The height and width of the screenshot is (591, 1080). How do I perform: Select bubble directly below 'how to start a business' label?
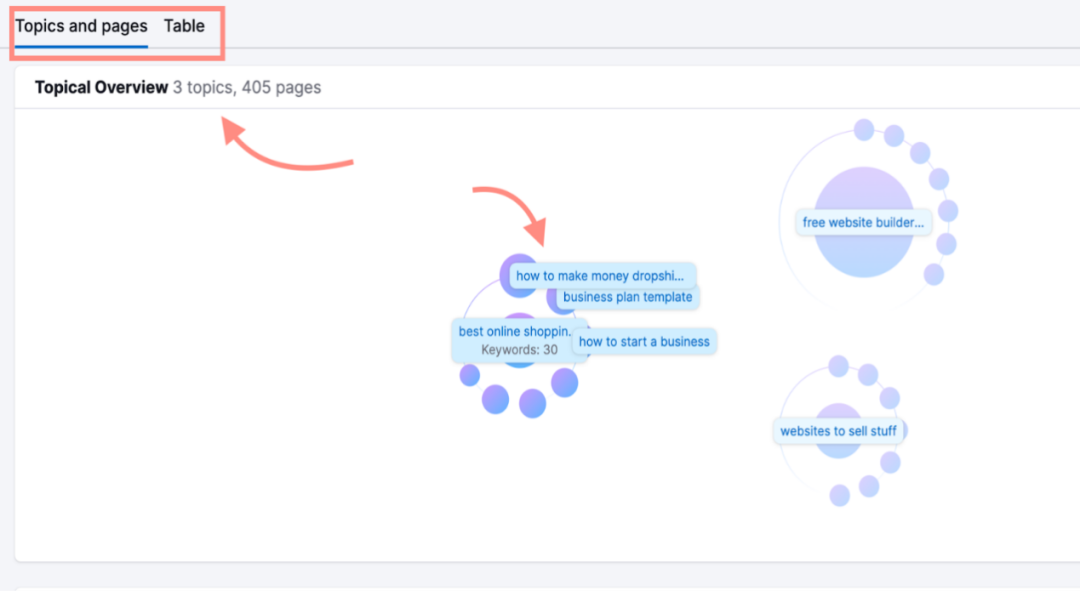click(x=564, y=382)
